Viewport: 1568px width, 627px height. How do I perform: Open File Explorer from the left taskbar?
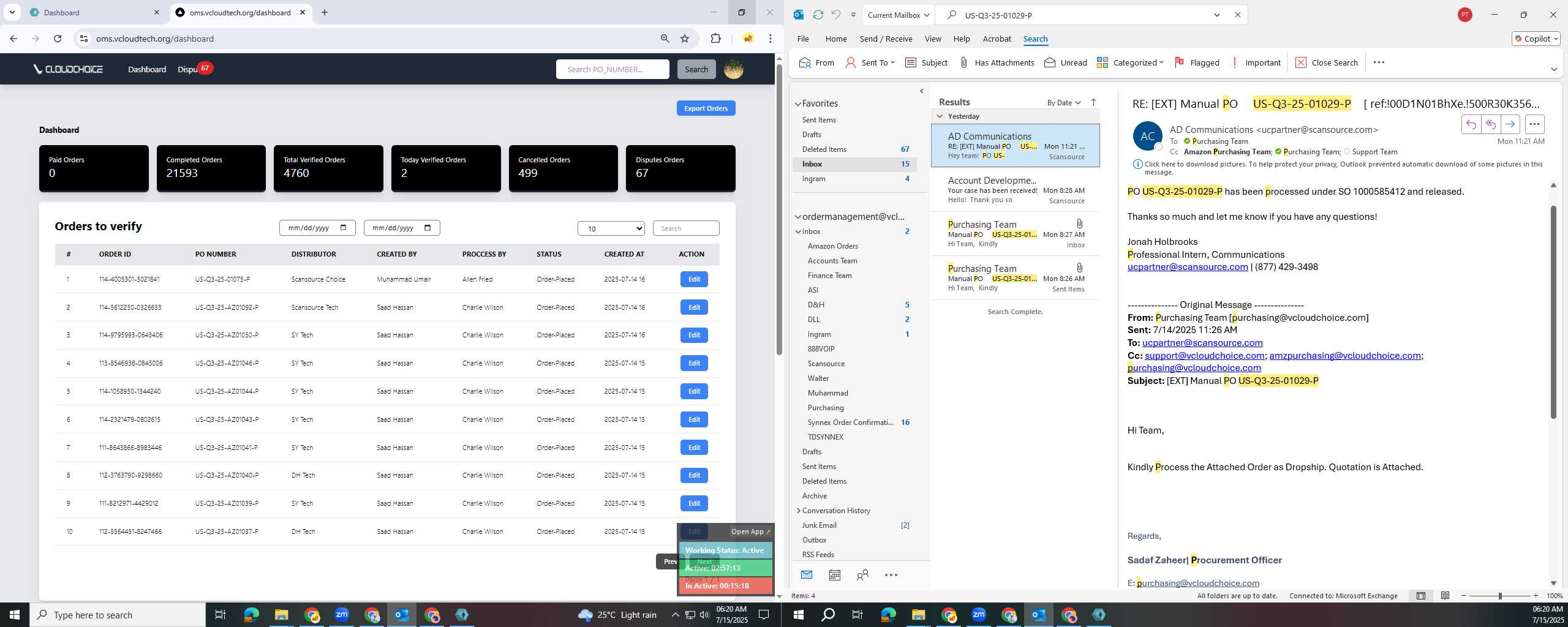[281, 615]
